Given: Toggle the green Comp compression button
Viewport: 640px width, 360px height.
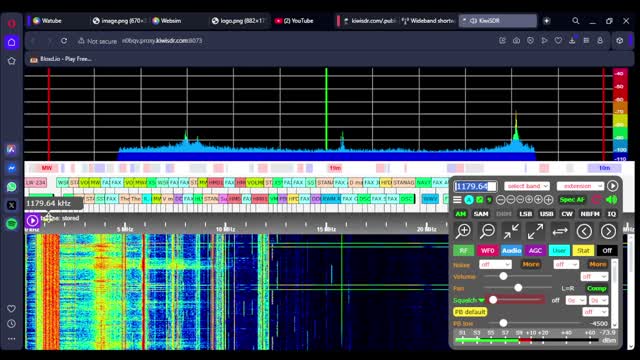Looking at the screenshot, I should [596, 289].
